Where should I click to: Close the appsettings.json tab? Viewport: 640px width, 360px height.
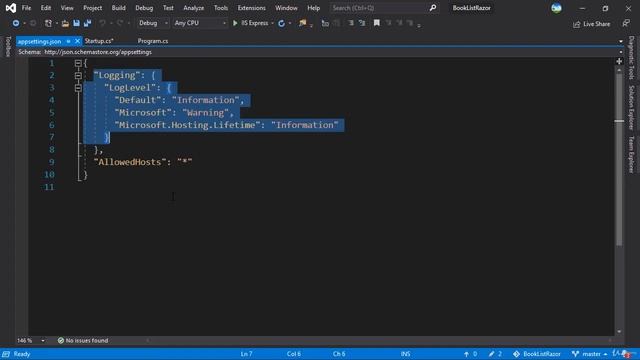[x=77, y=41]
